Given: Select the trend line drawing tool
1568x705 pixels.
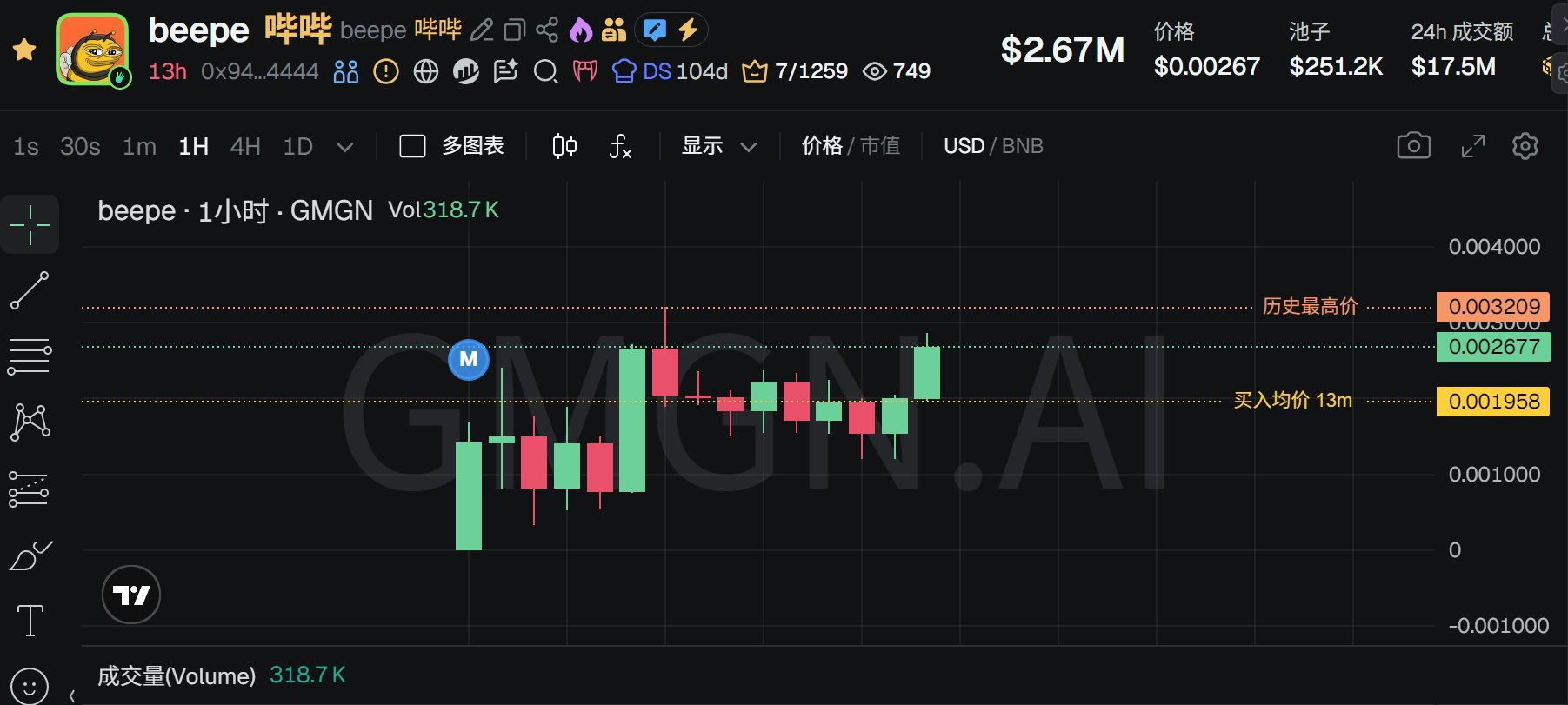Looking at the screenshot, I should 30,290.
